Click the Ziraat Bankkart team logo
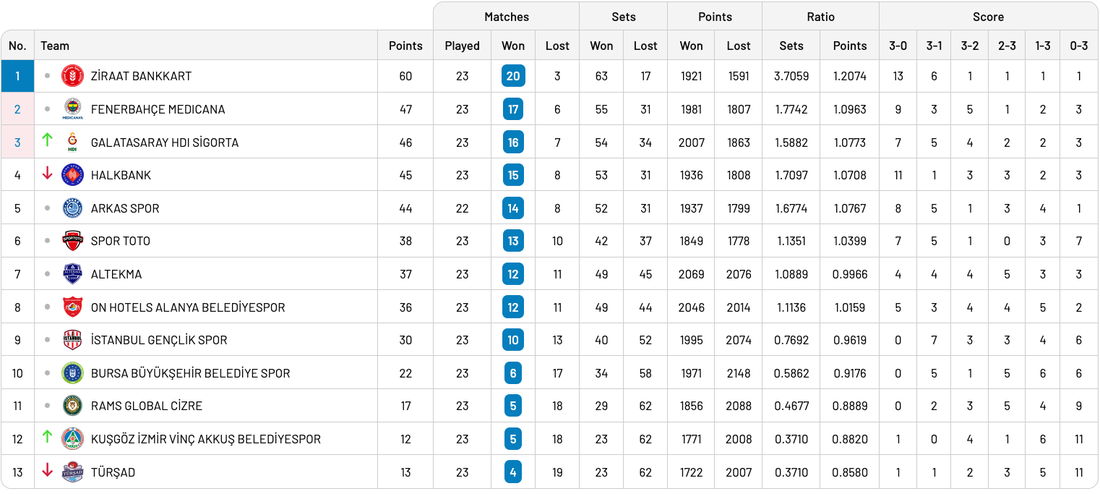This screenshot has height=494, width=1100. point(72,76)
